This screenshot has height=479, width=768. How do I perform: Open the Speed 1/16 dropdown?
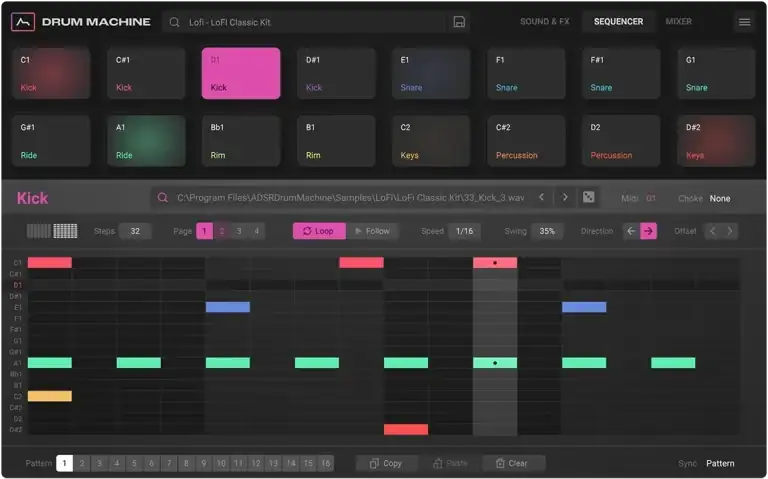(464, 231)
